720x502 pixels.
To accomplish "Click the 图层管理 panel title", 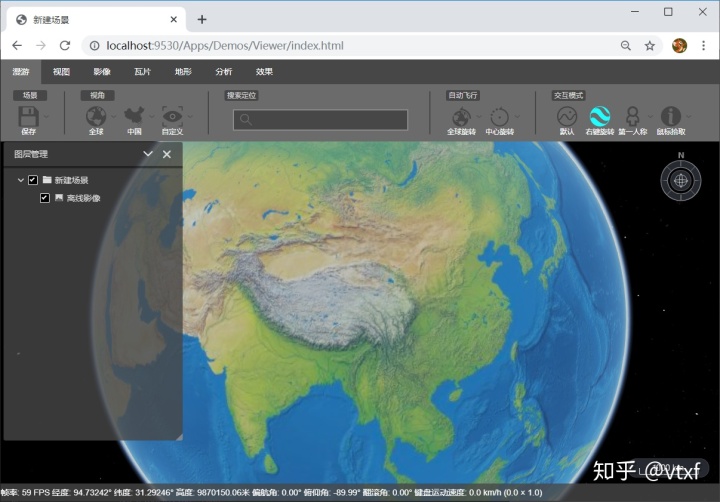I will (x=31, y=154).
